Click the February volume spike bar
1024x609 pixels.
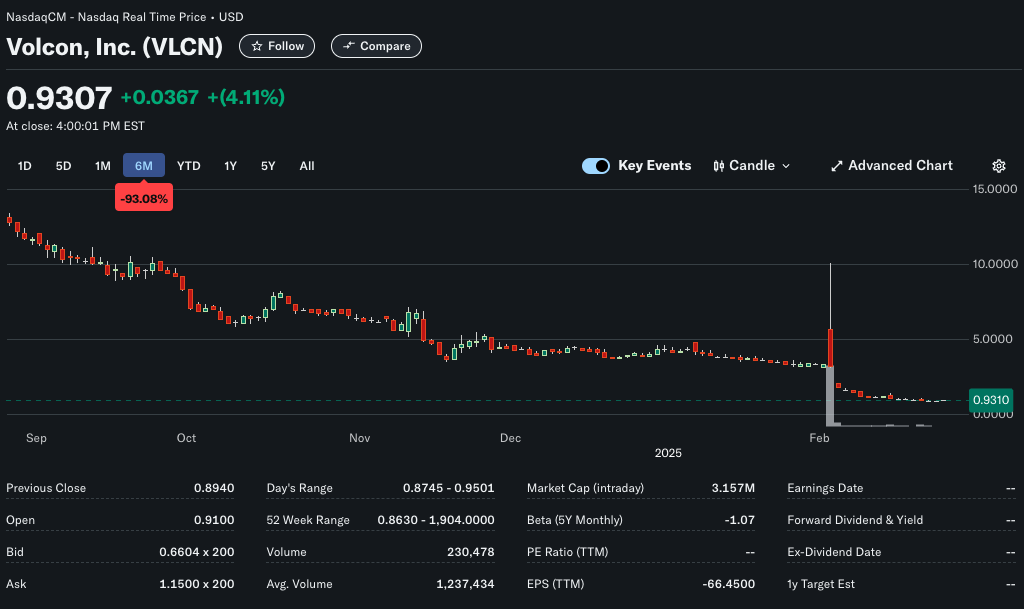pyautogui.click(x=830, y=396)
